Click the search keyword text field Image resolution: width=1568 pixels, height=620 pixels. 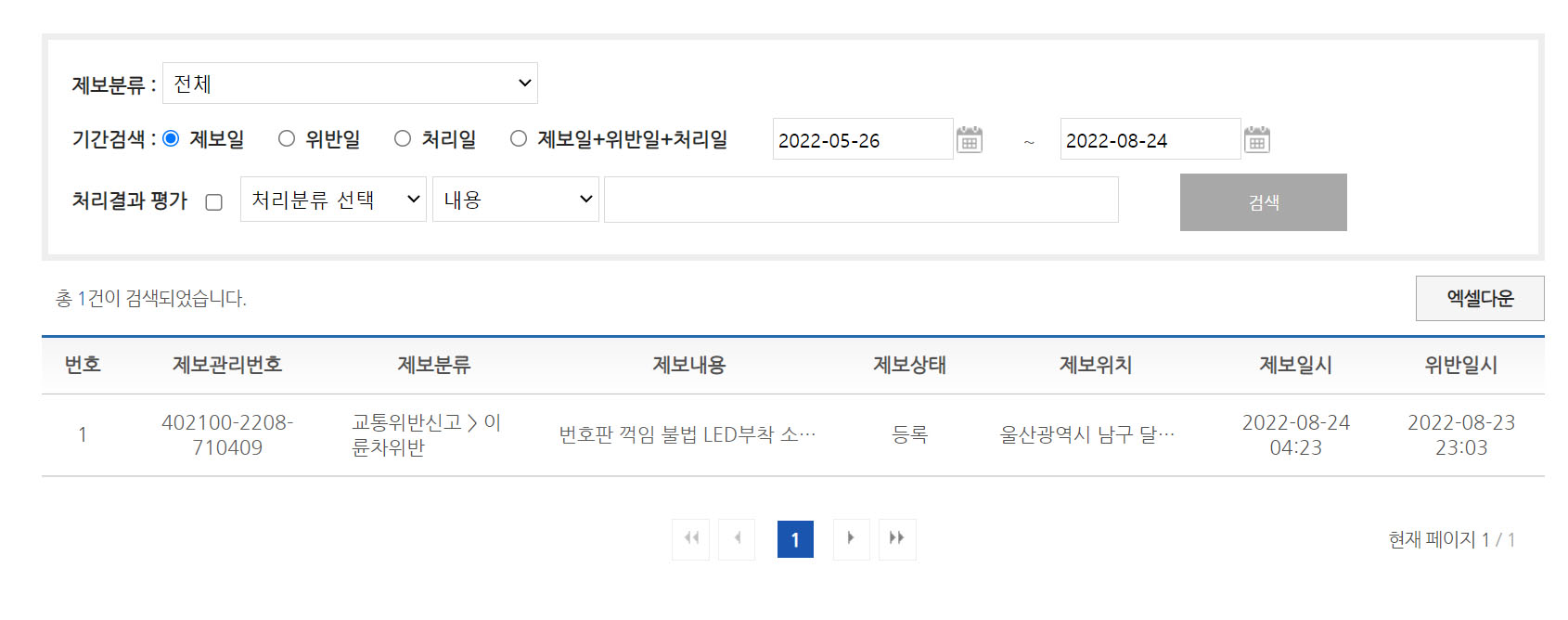pos(861,200)
